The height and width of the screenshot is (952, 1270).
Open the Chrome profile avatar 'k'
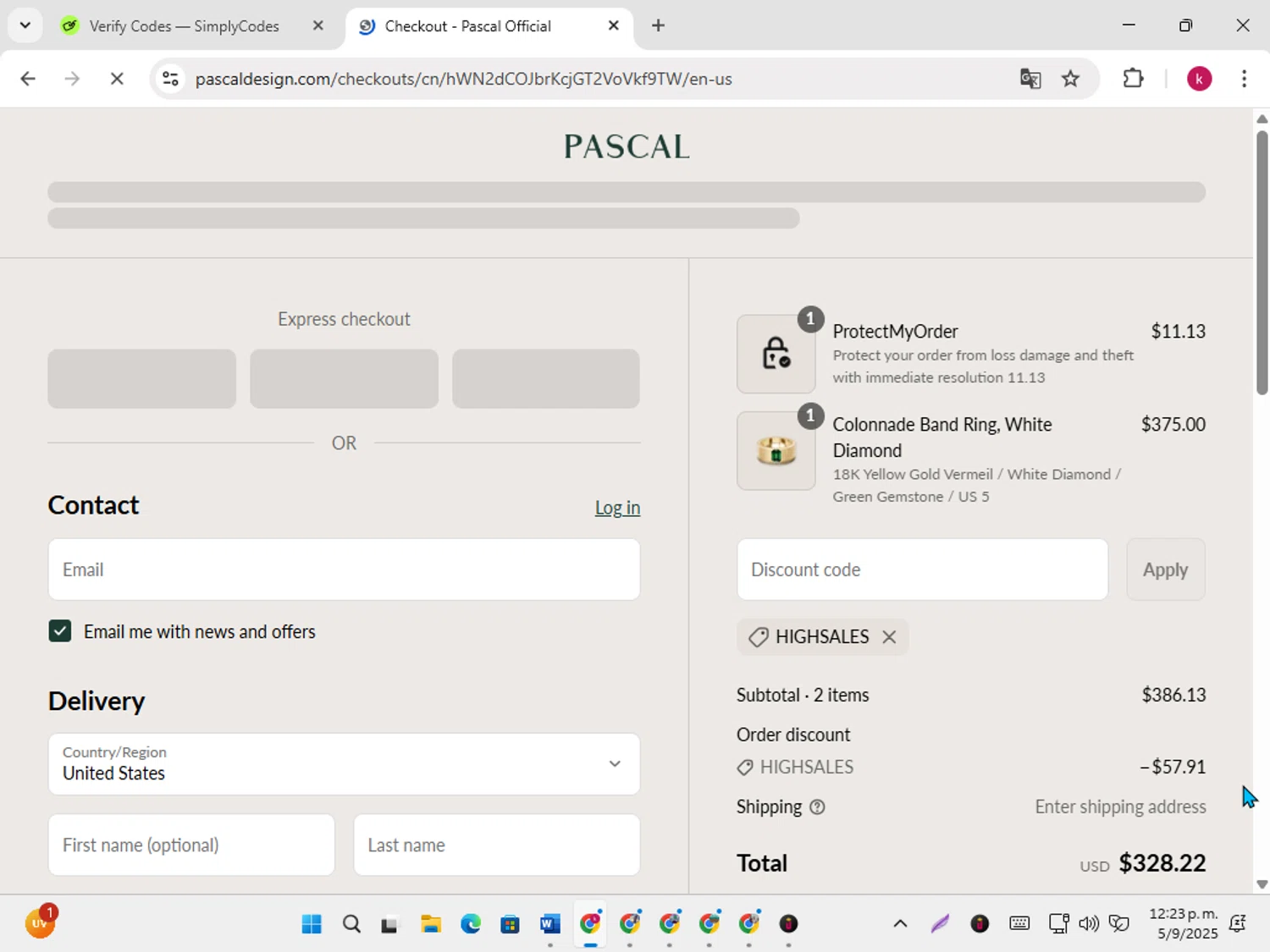(x=1199, y=79)
